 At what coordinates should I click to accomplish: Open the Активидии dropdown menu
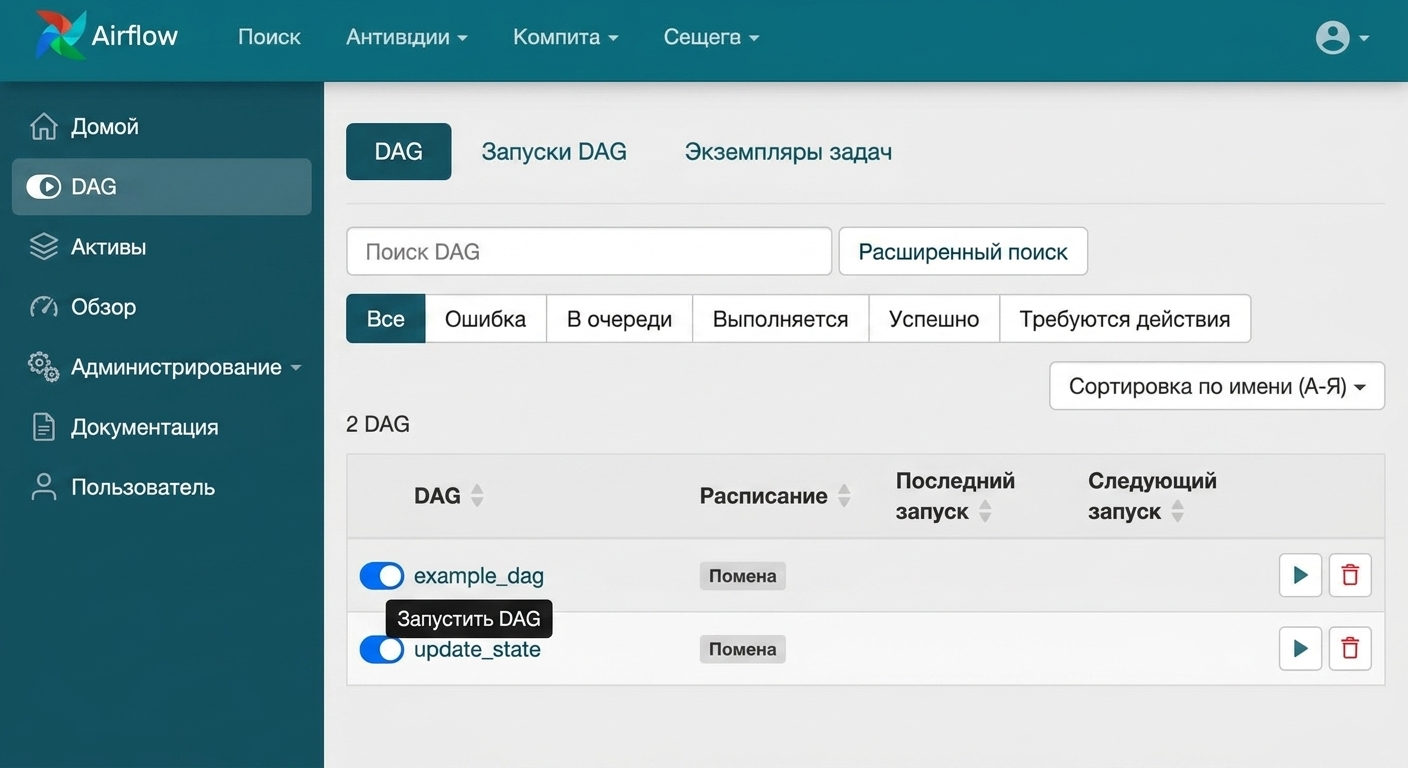(407, 37)
